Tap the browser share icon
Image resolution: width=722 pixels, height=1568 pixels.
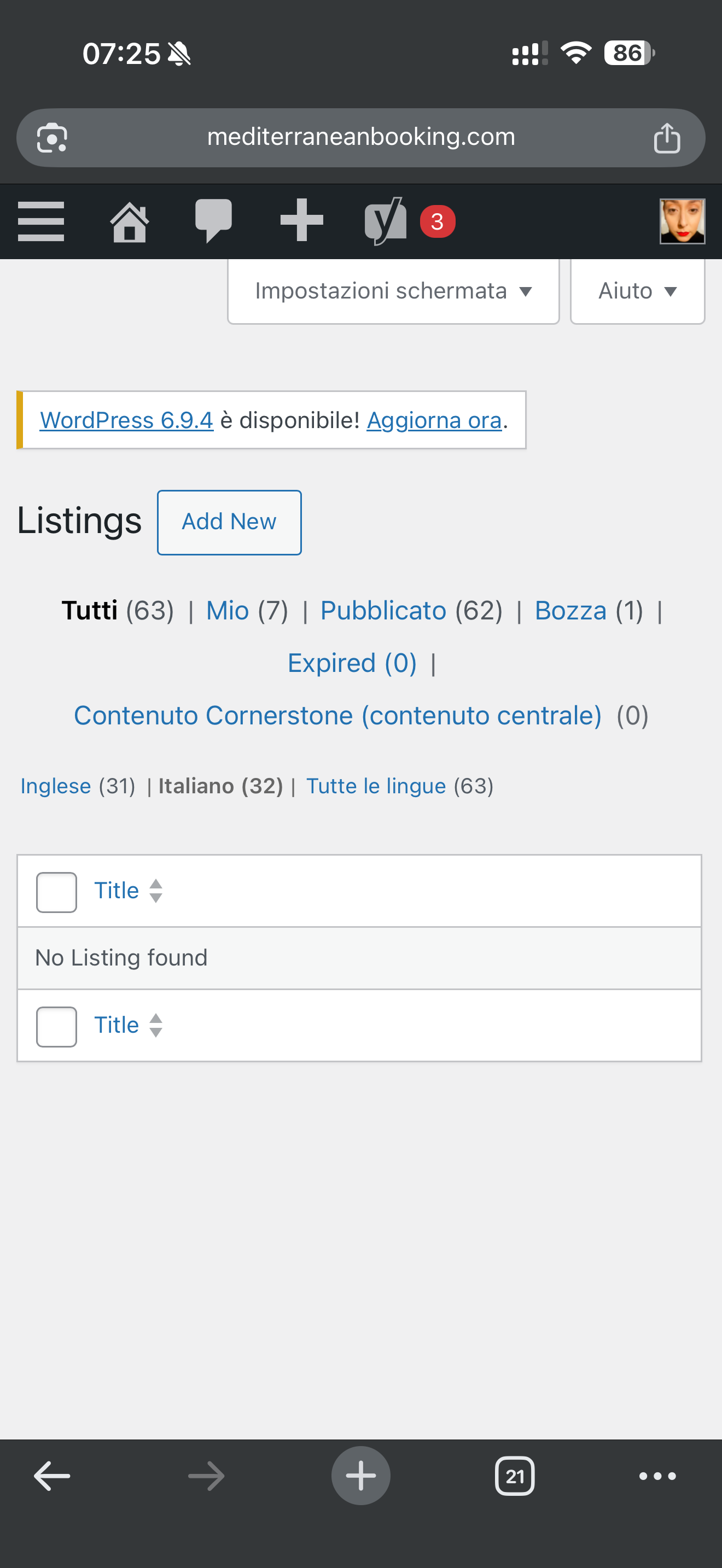[667, 138]
